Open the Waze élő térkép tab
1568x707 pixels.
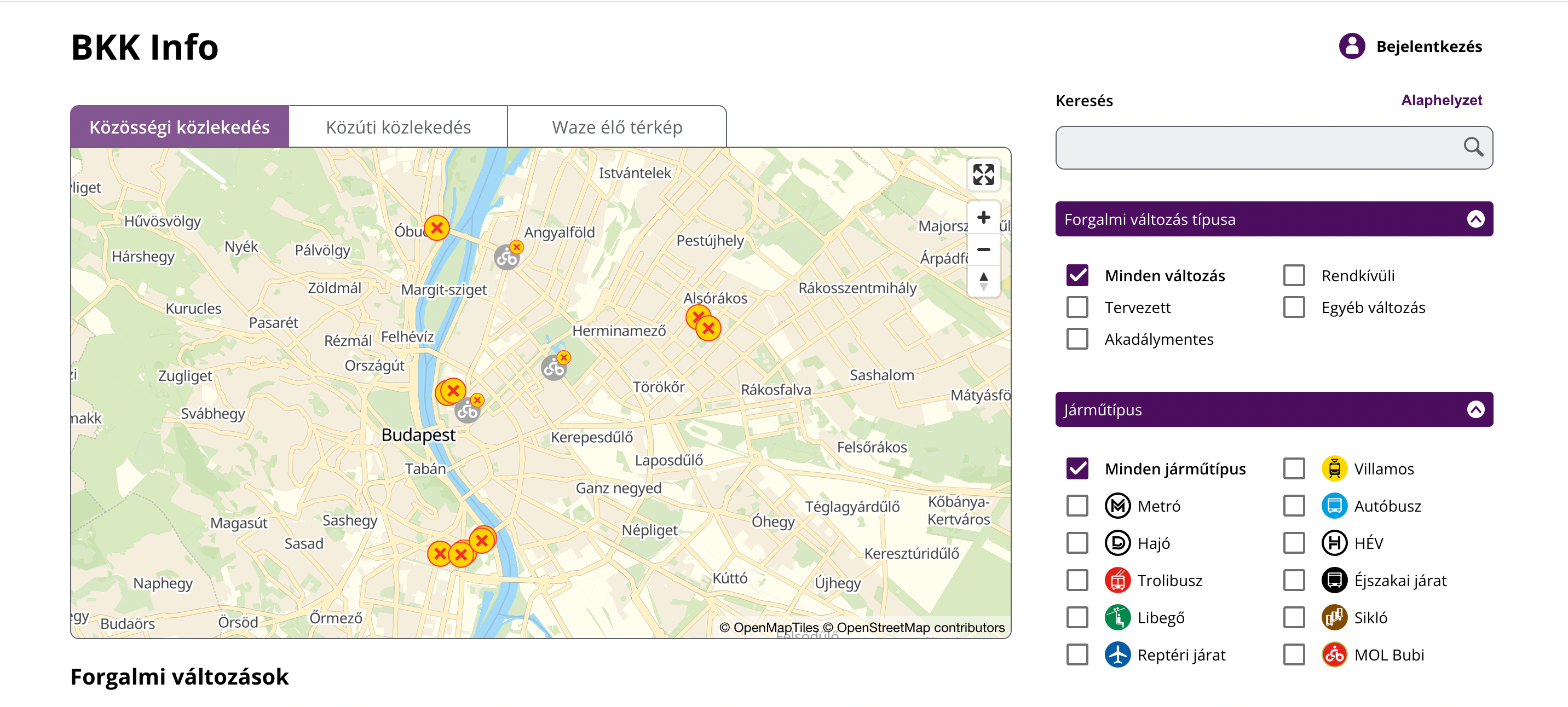pos(616,126)
